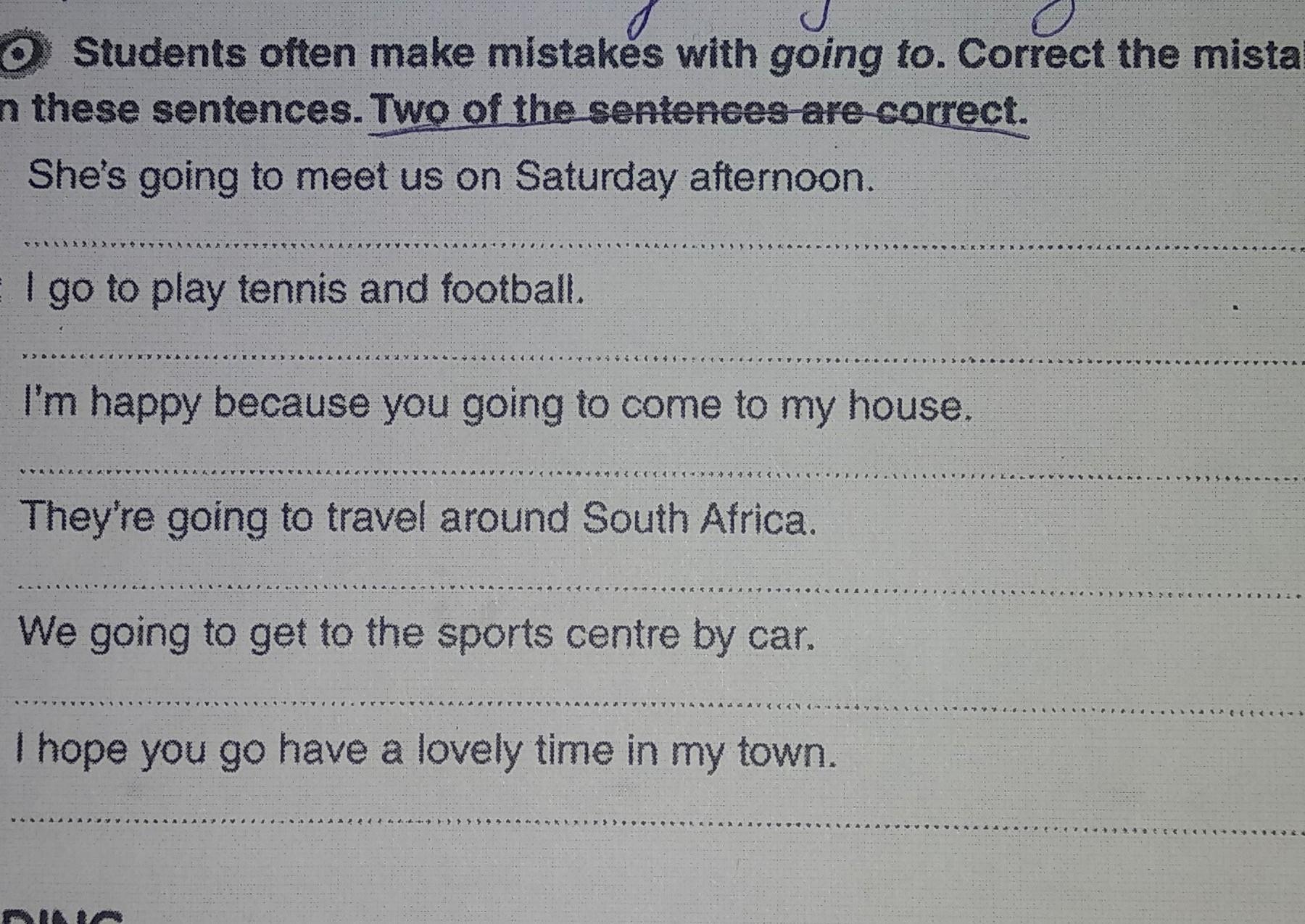Select the sentence 'I go to play tennis'
Screen dimensions: 1305x924
304,290
